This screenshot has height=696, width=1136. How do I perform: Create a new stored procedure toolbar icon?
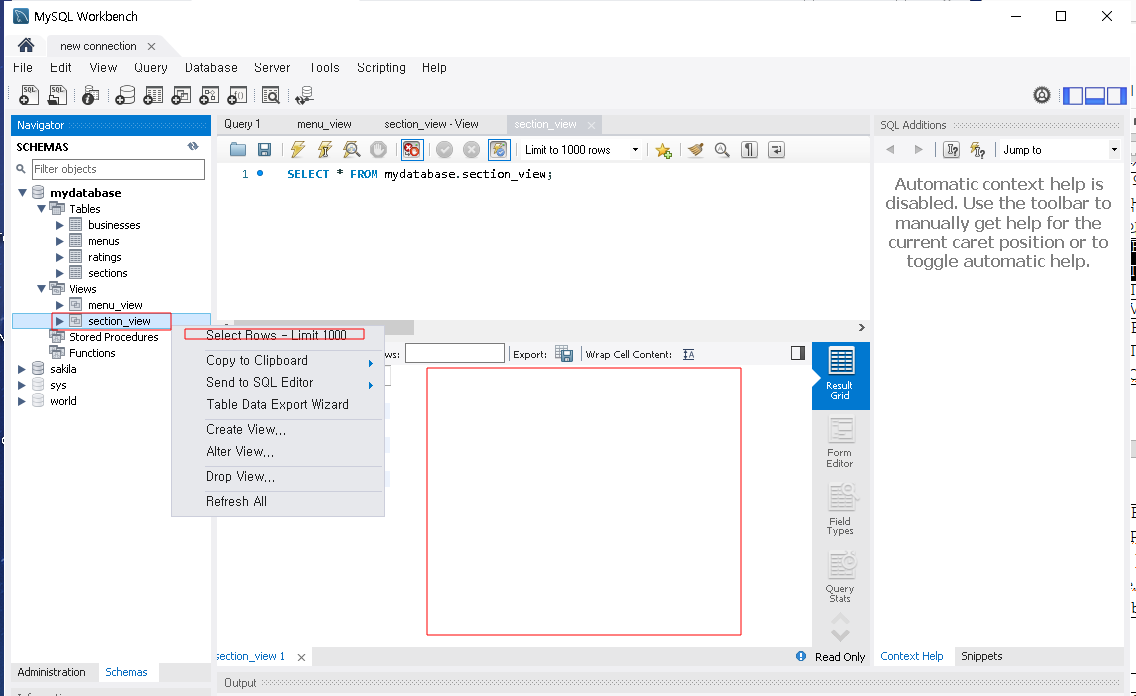tap(209, 95)
